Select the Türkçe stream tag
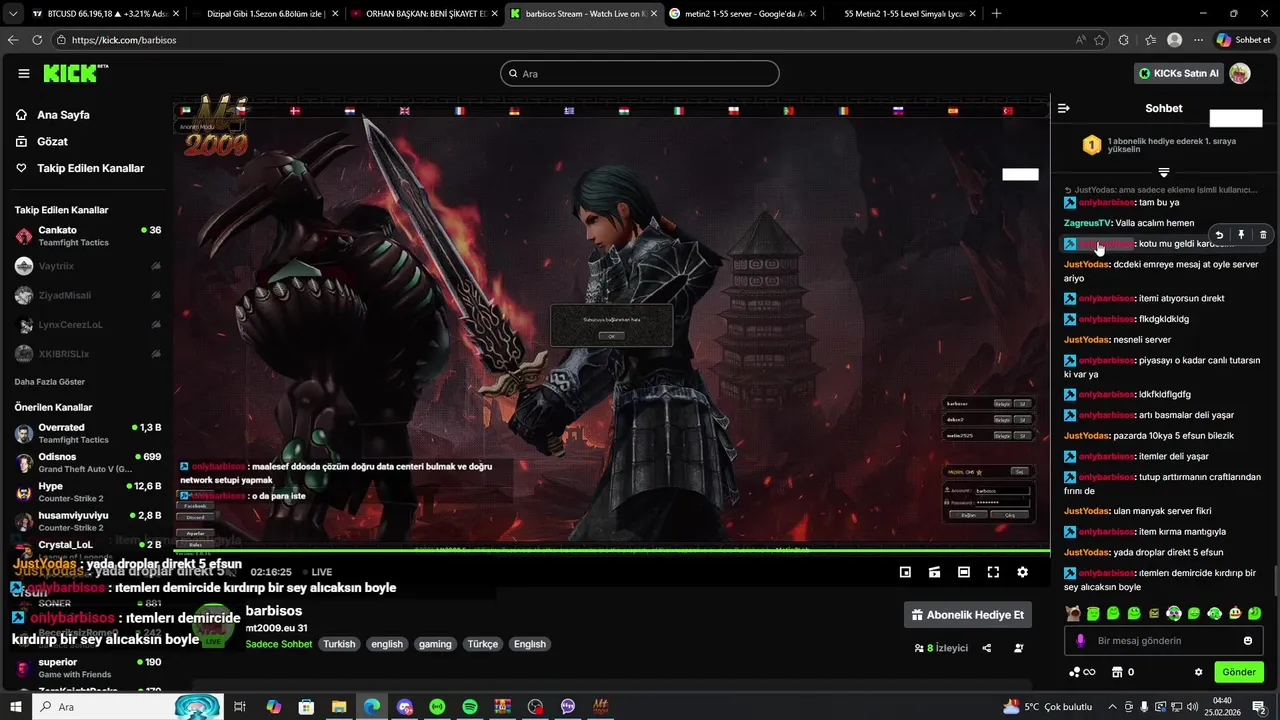 [483, 644]
